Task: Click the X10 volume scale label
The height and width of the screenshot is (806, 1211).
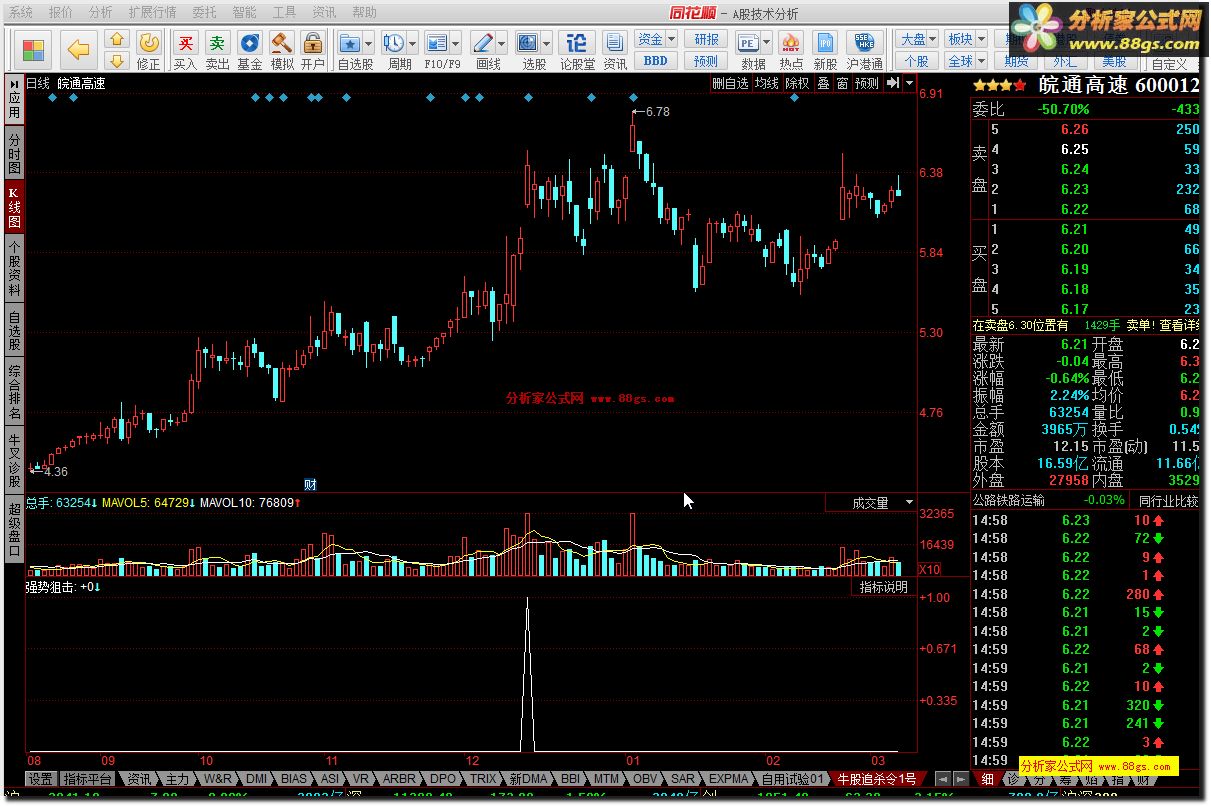Action: click(930, 569)
